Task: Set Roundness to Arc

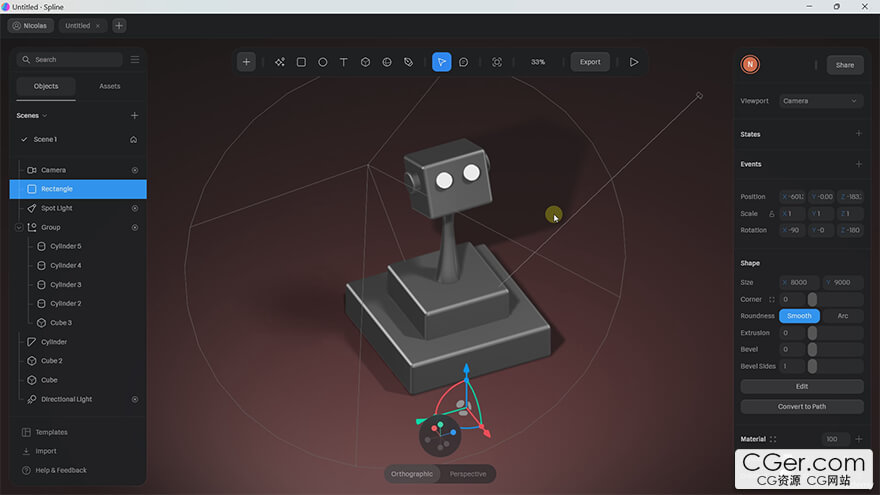Action: [842, 316]
